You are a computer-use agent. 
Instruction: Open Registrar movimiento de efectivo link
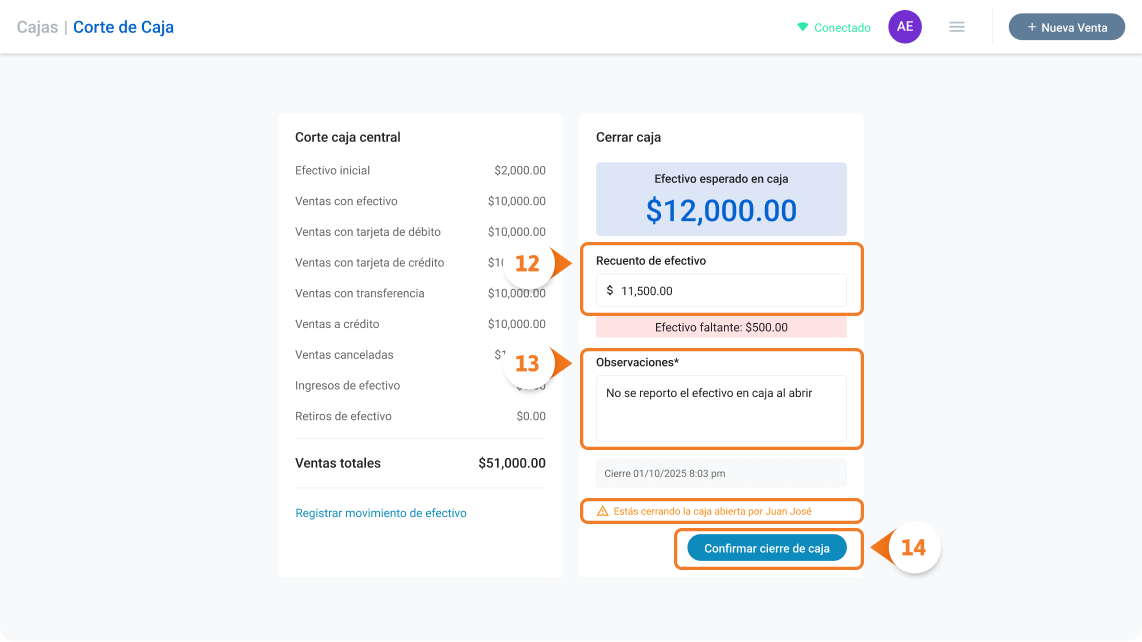tap(381, 513)
